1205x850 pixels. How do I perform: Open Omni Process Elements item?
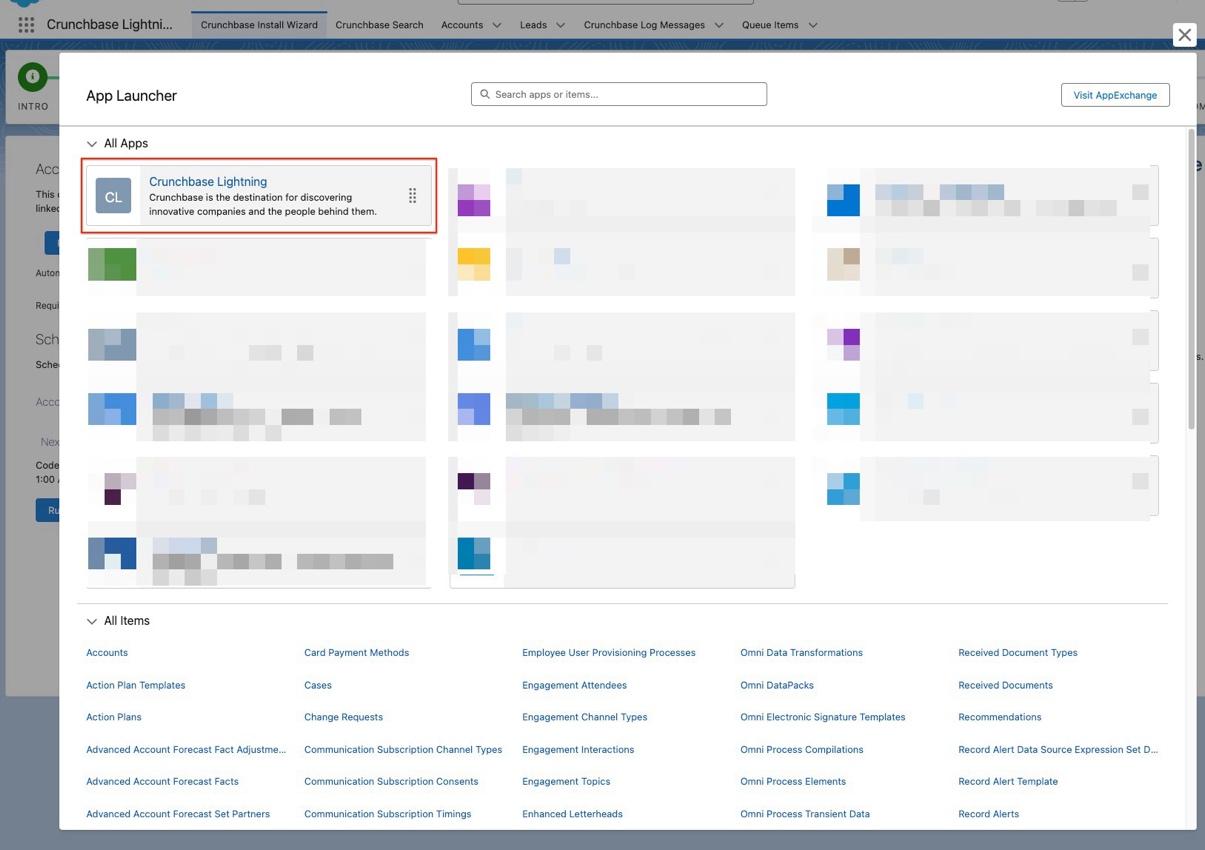793,781
